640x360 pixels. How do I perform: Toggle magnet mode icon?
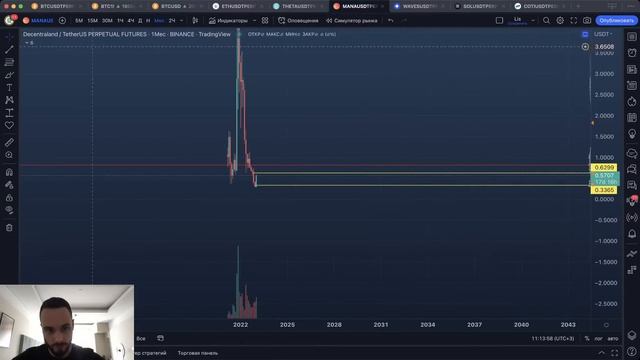pos(9,172)
